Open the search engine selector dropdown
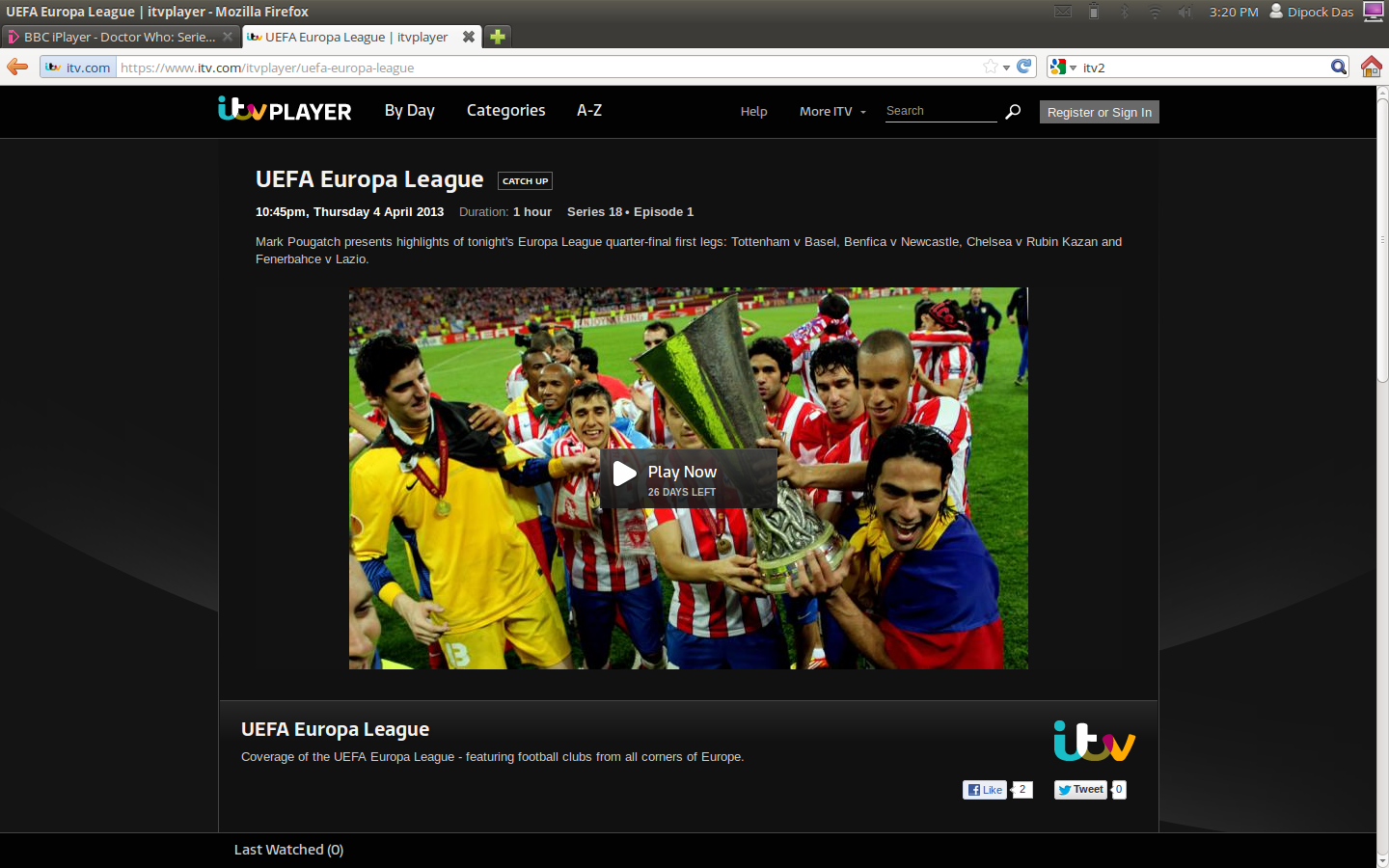This screenshot has height=868, width=1389. click(1063, 67)
